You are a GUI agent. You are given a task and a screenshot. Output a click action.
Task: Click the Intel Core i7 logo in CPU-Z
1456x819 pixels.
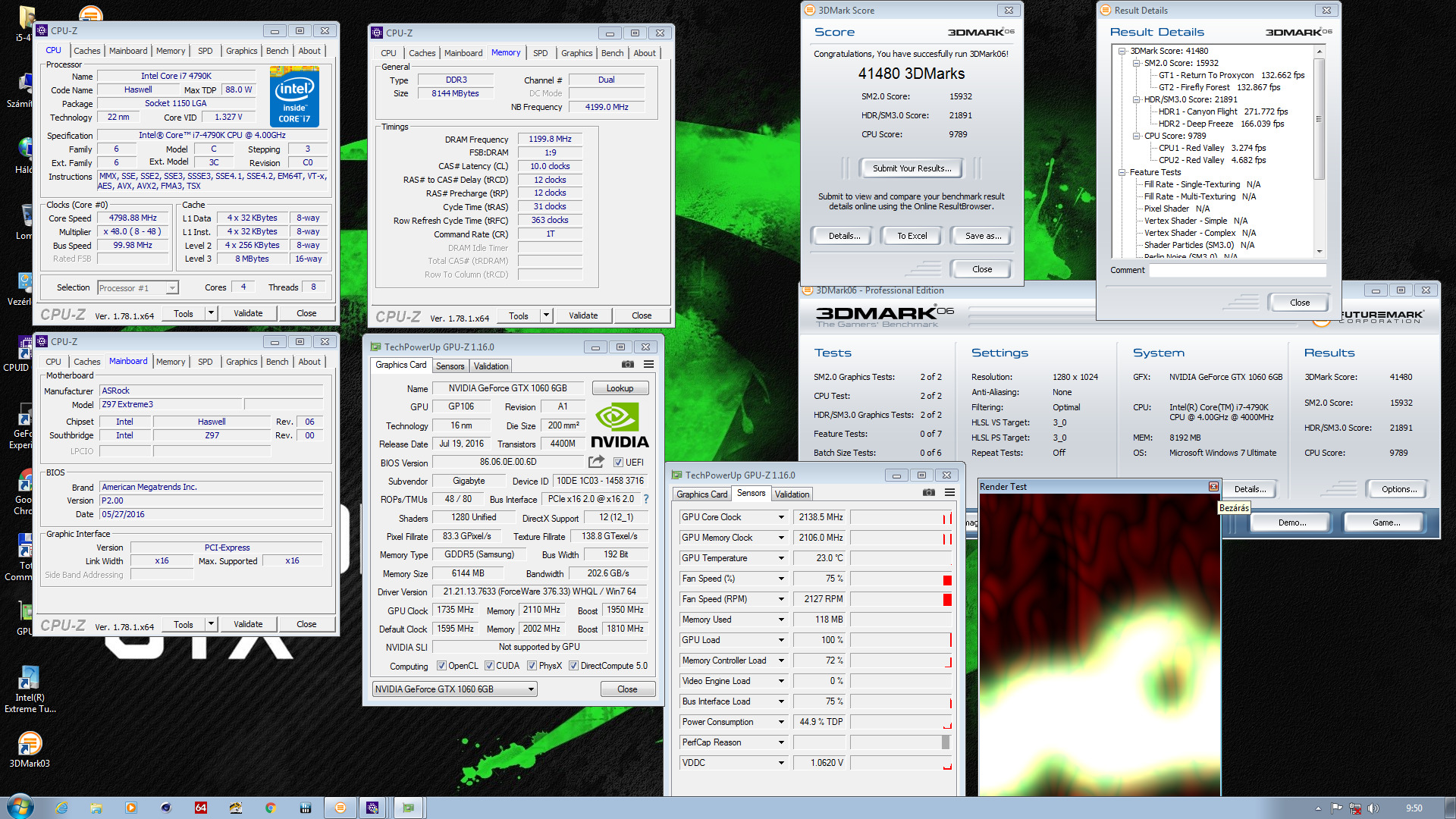[294, 96]
